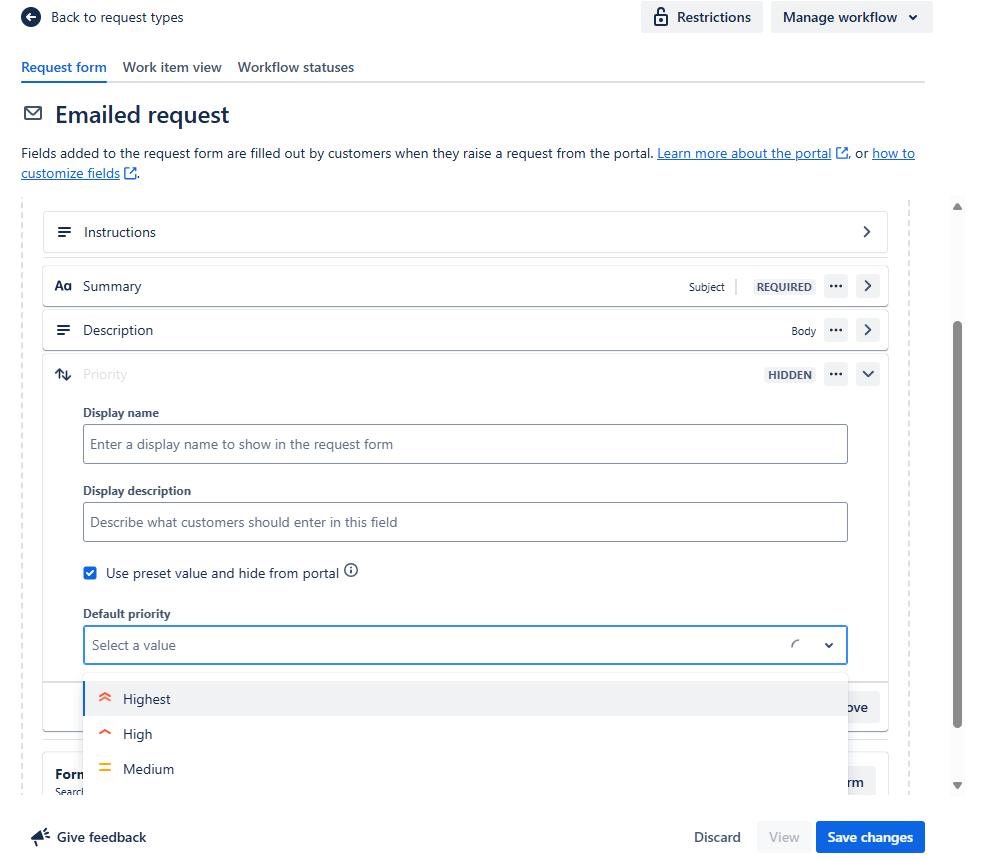This screenshot has width=988, height=860.
Task: Click the Subject label on Summary row
Action: (706, 287)
